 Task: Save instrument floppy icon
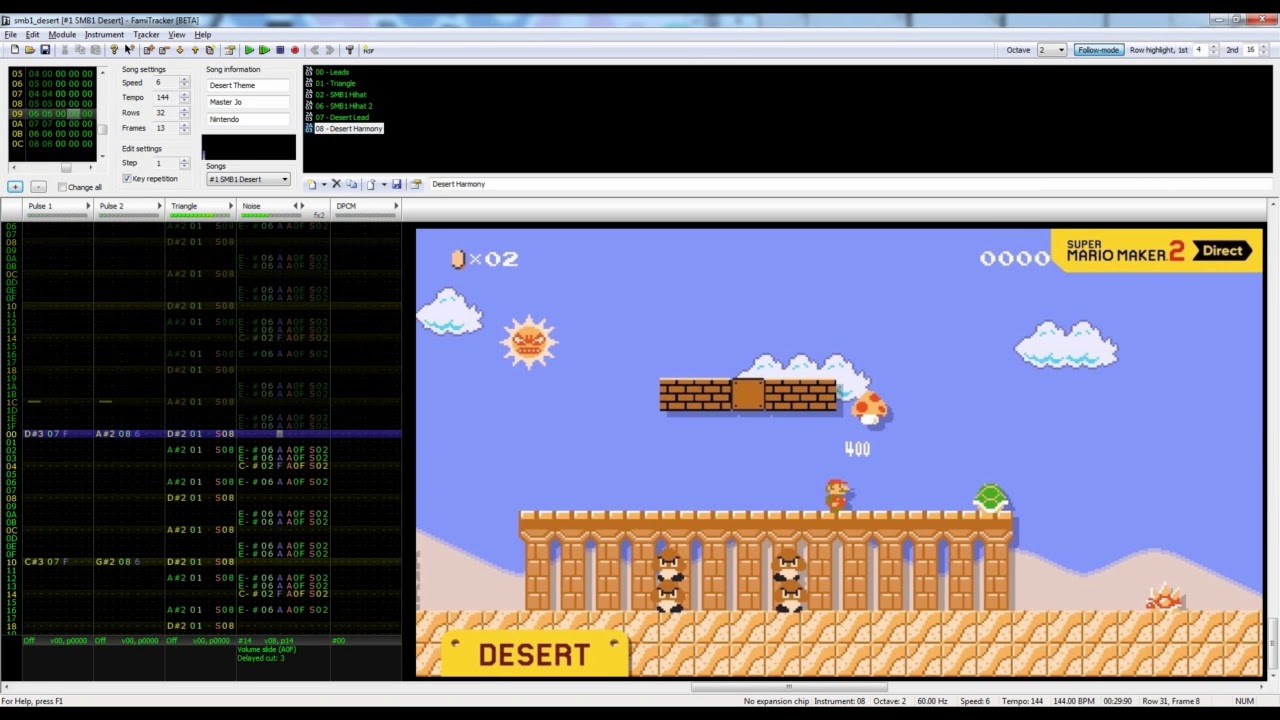point(397,184)
